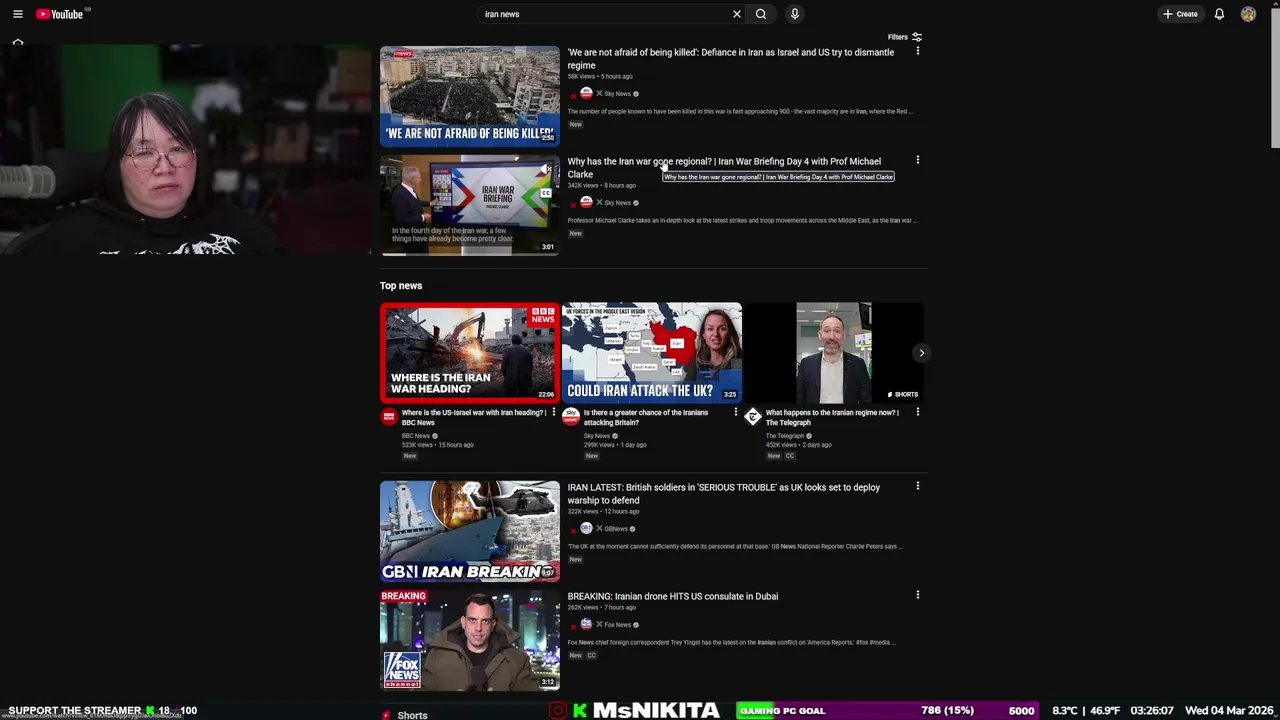Click The Telegraph channel name
Image resolution: width=1280 pixels, height=720 pixels.
click(784, 436)
